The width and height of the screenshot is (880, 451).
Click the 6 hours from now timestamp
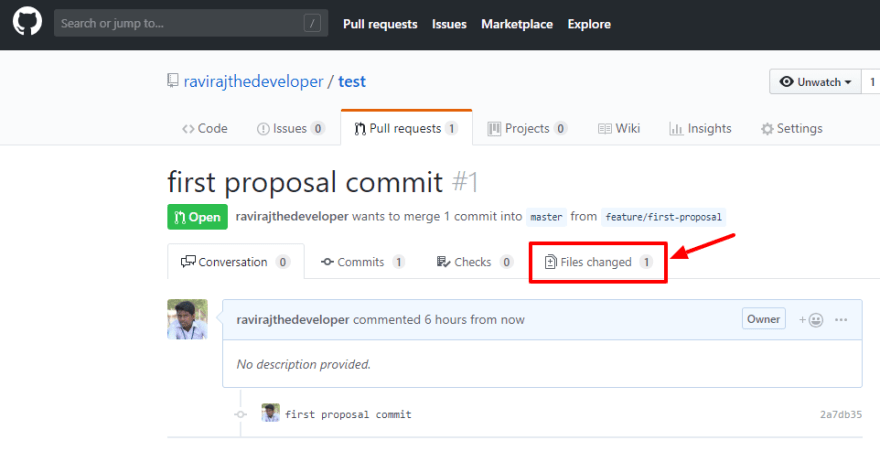point(474,320)
